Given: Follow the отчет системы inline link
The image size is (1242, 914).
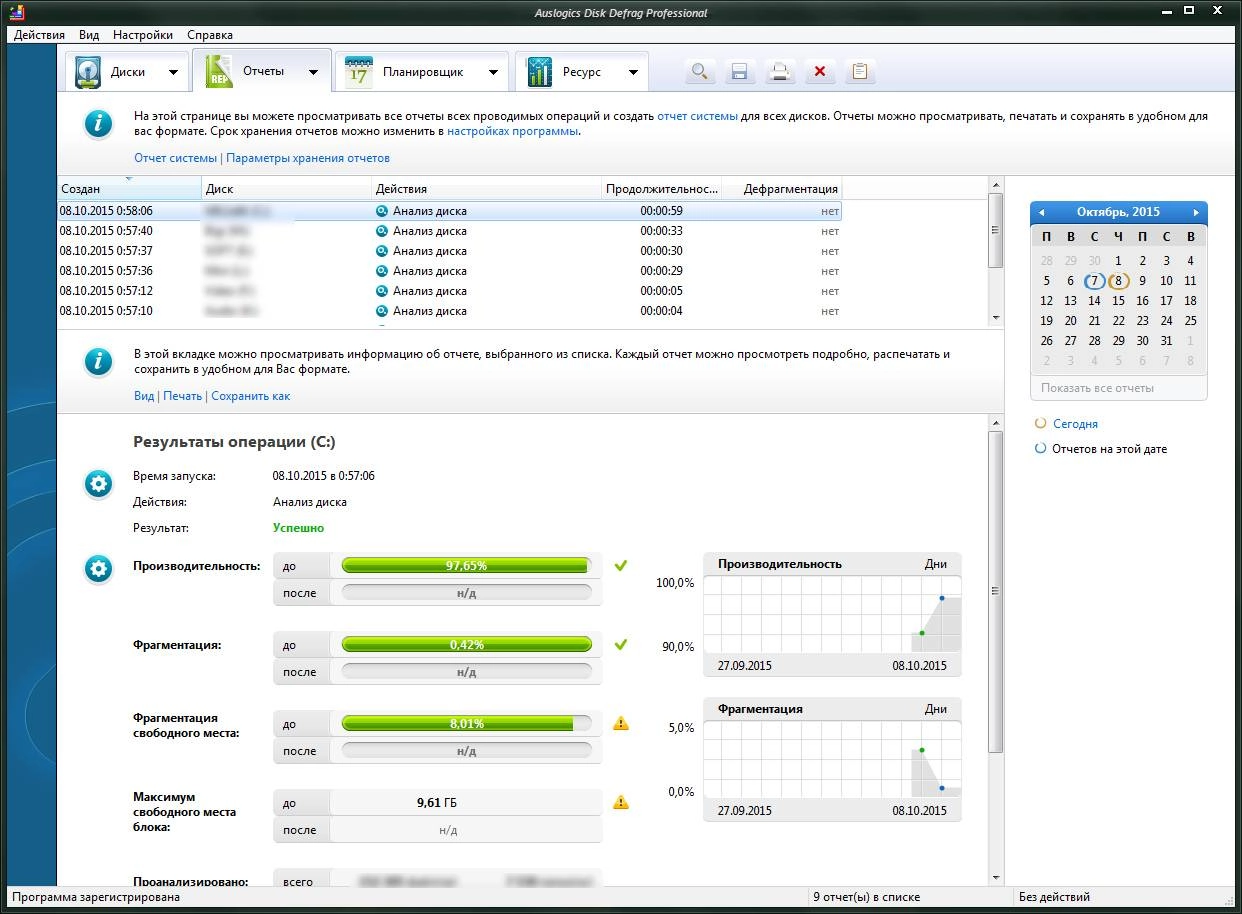Looking at the screenshot, I should (697, 116).
